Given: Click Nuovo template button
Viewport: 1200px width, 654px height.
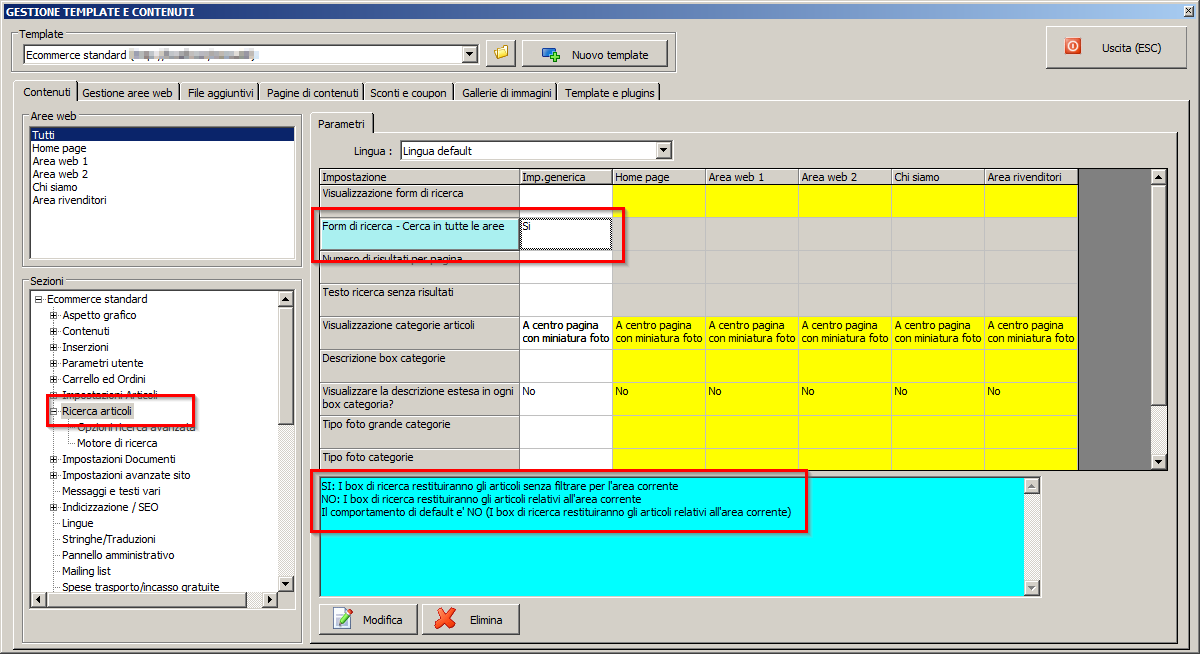Looking at the screenshot, I should 593,54.
